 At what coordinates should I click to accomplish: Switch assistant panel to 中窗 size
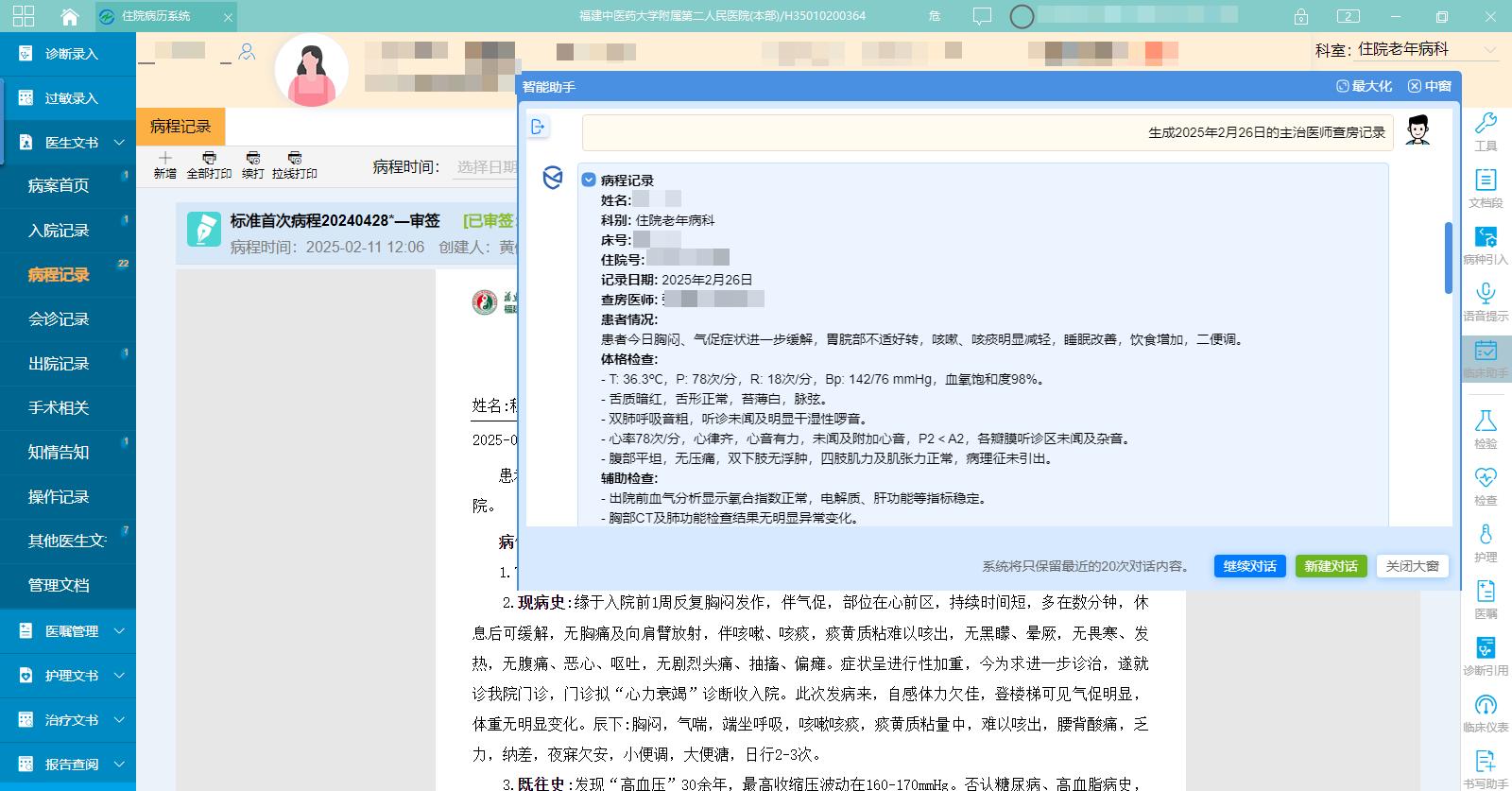point(1429,86)
